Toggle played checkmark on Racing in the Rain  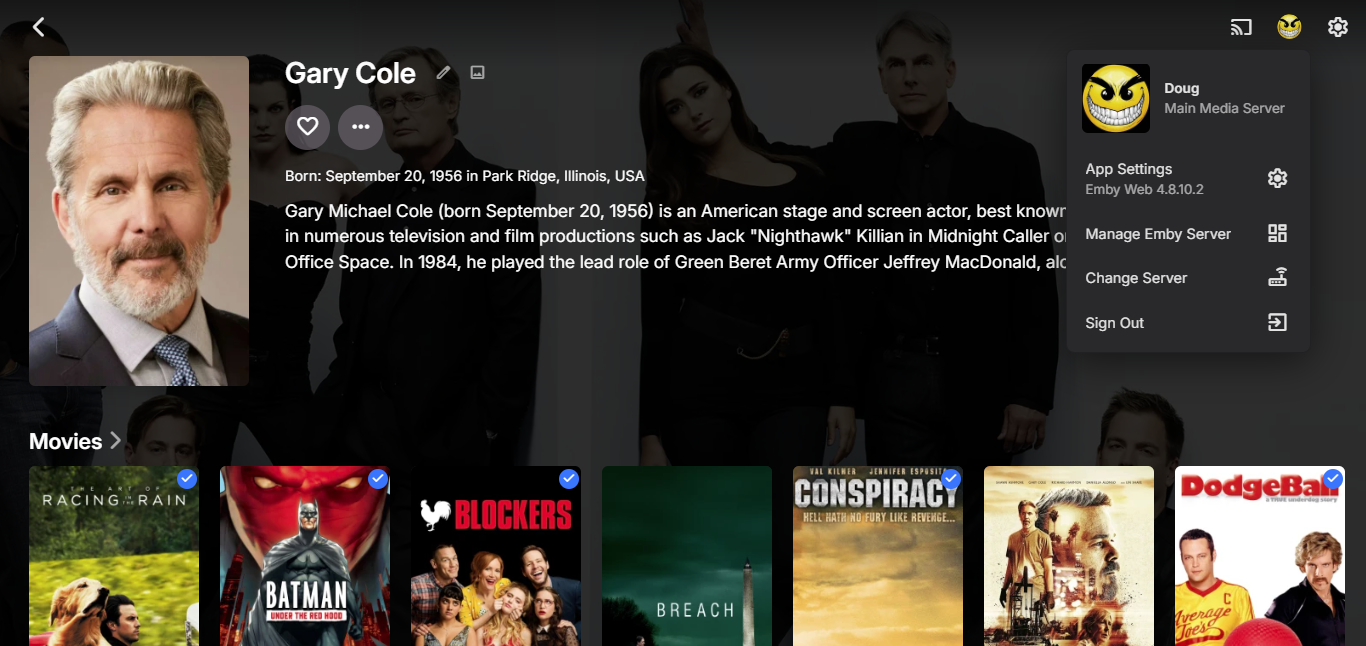click(x=187, y=479)
